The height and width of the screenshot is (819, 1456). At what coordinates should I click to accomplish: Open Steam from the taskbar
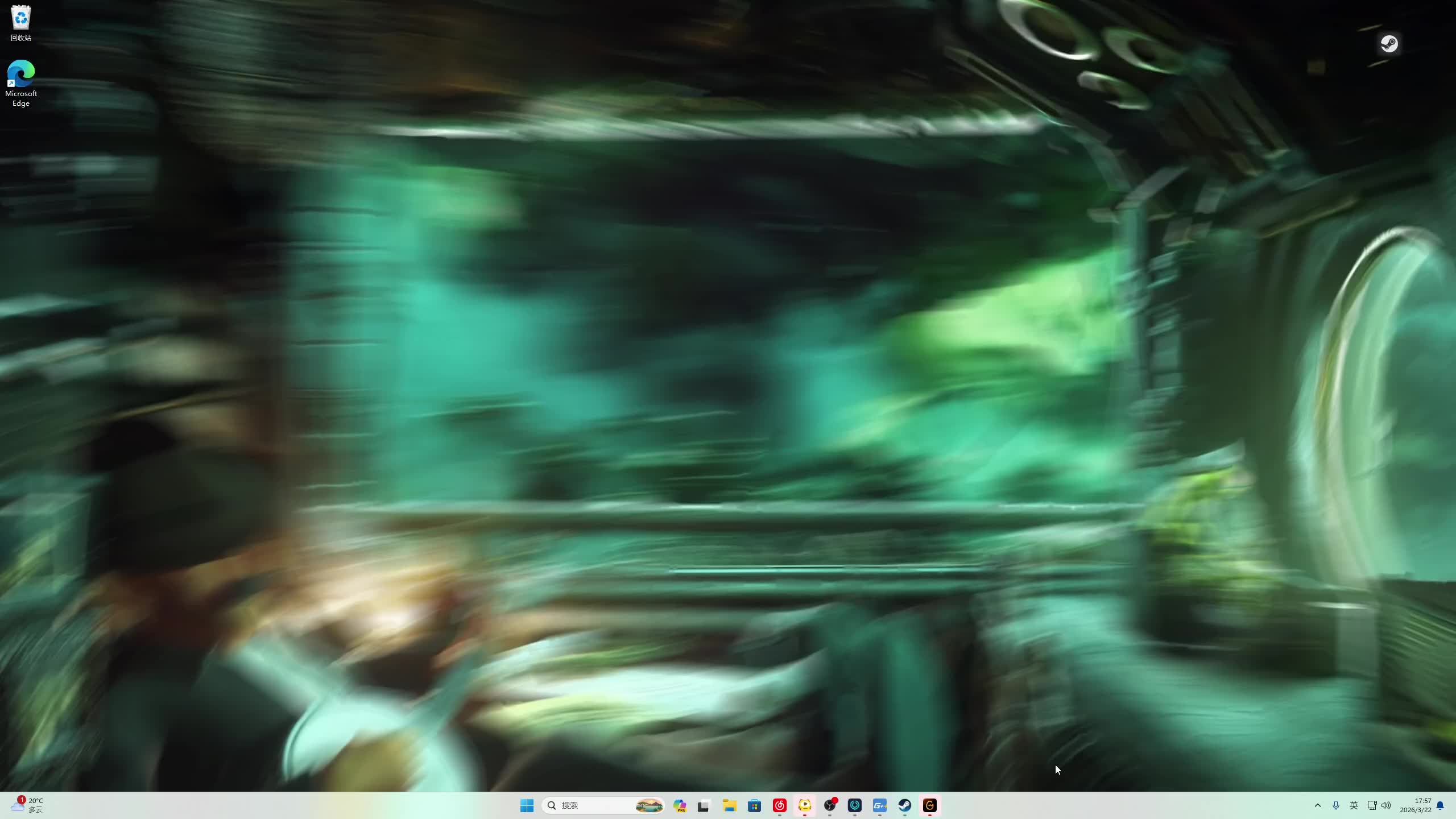pos(904,805)
